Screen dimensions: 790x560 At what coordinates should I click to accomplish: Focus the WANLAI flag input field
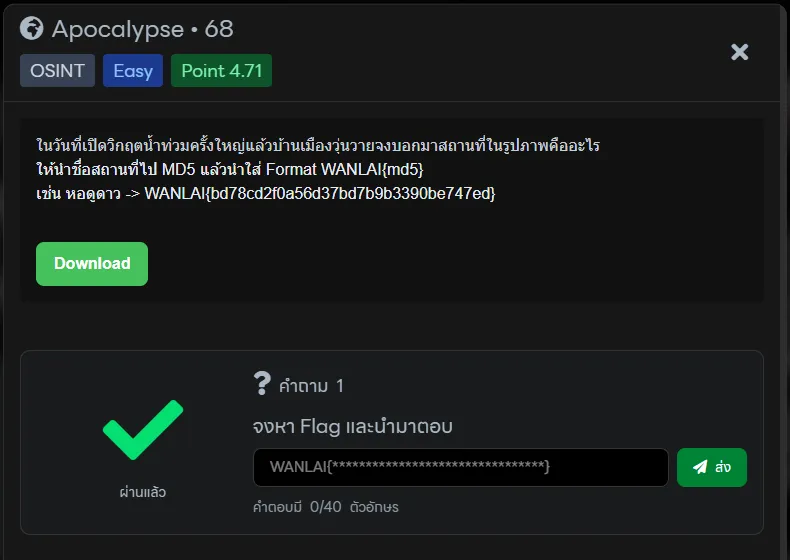[460, 467]
